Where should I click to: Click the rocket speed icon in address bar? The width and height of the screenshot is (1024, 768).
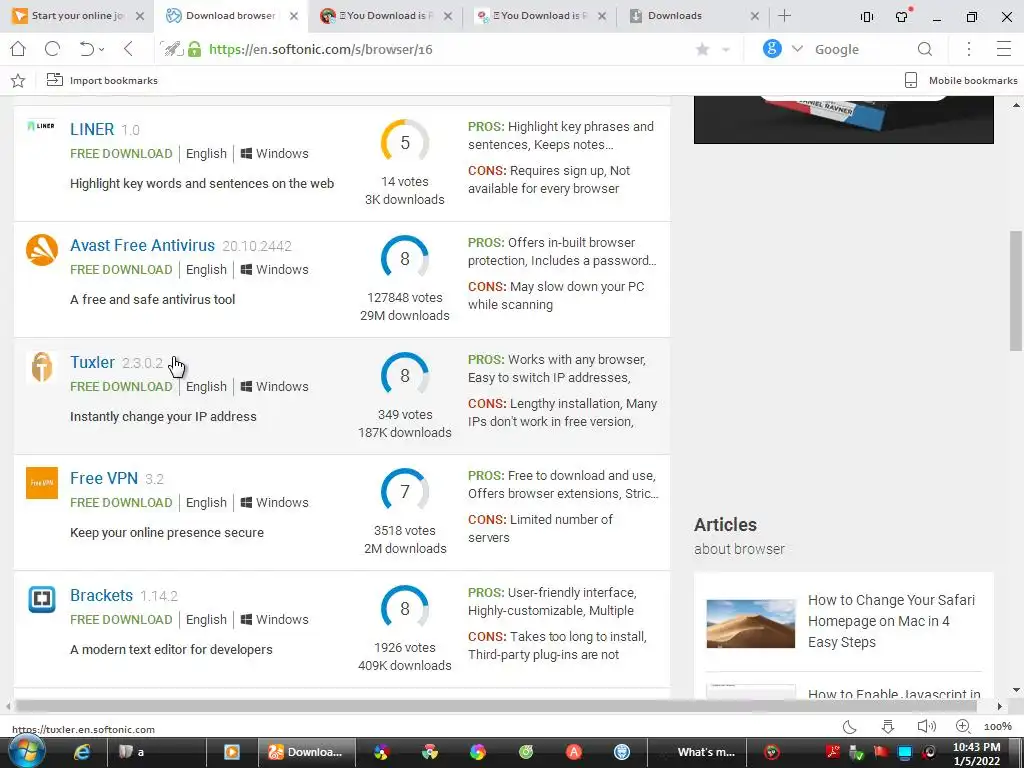[172, 49]
